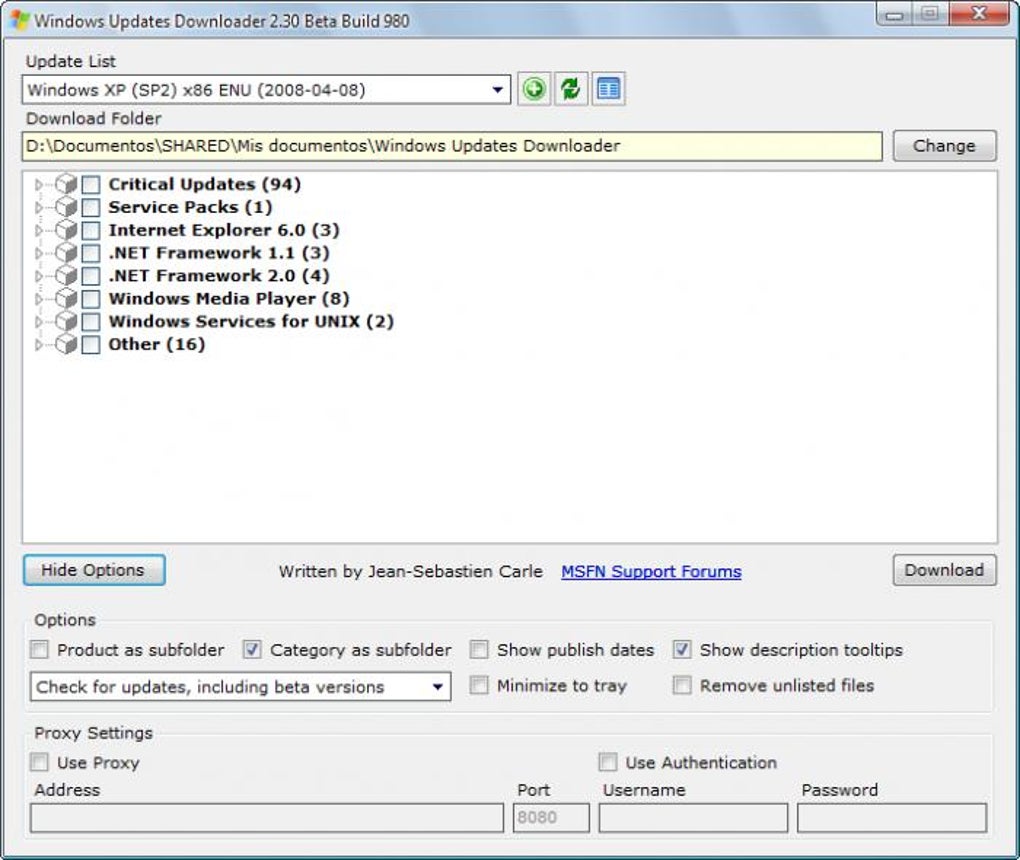
Task: Click the proxy Address input field
Action: point(267,818)
